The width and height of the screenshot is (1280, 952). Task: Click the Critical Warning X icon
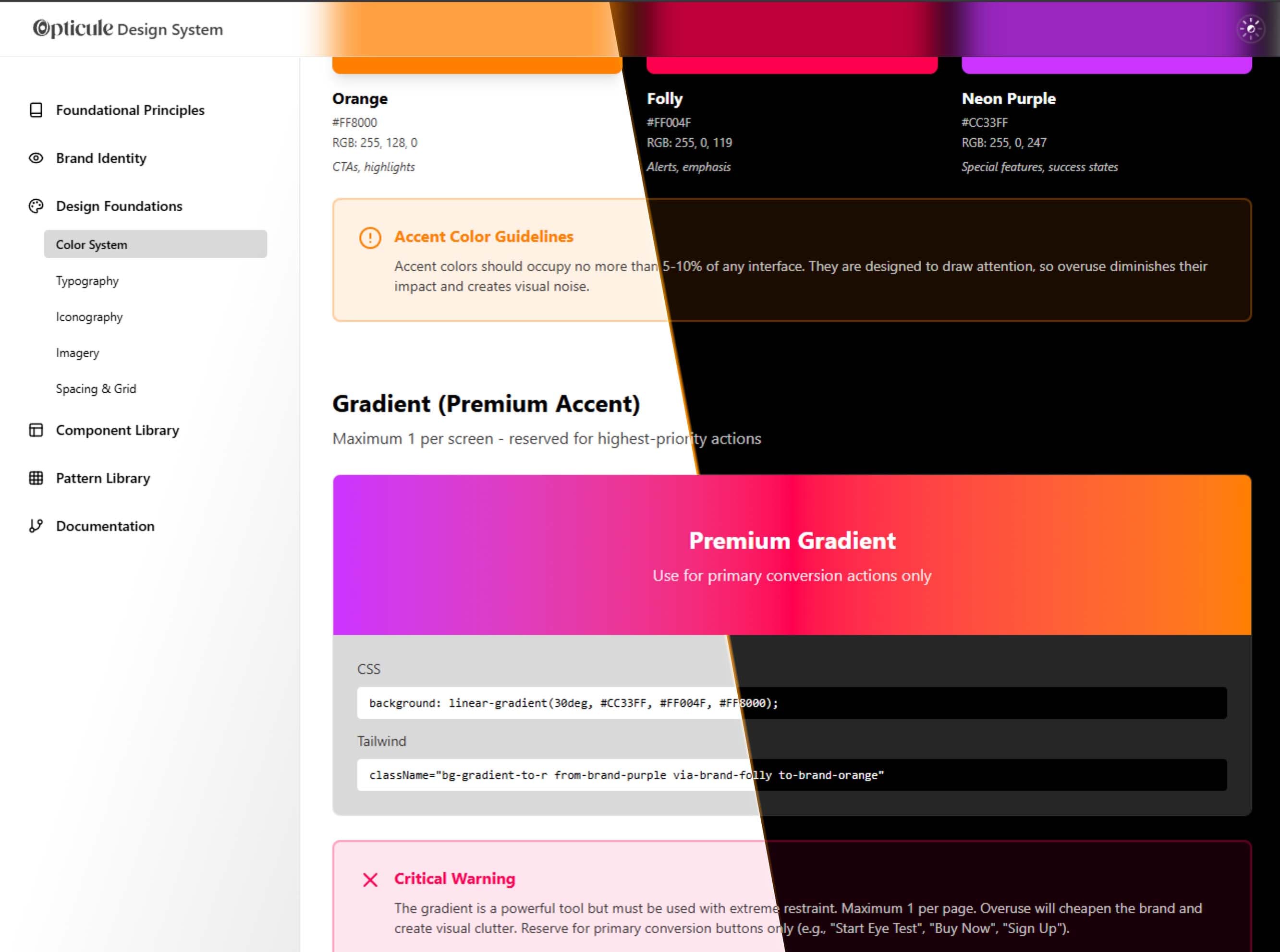(370, 880)
